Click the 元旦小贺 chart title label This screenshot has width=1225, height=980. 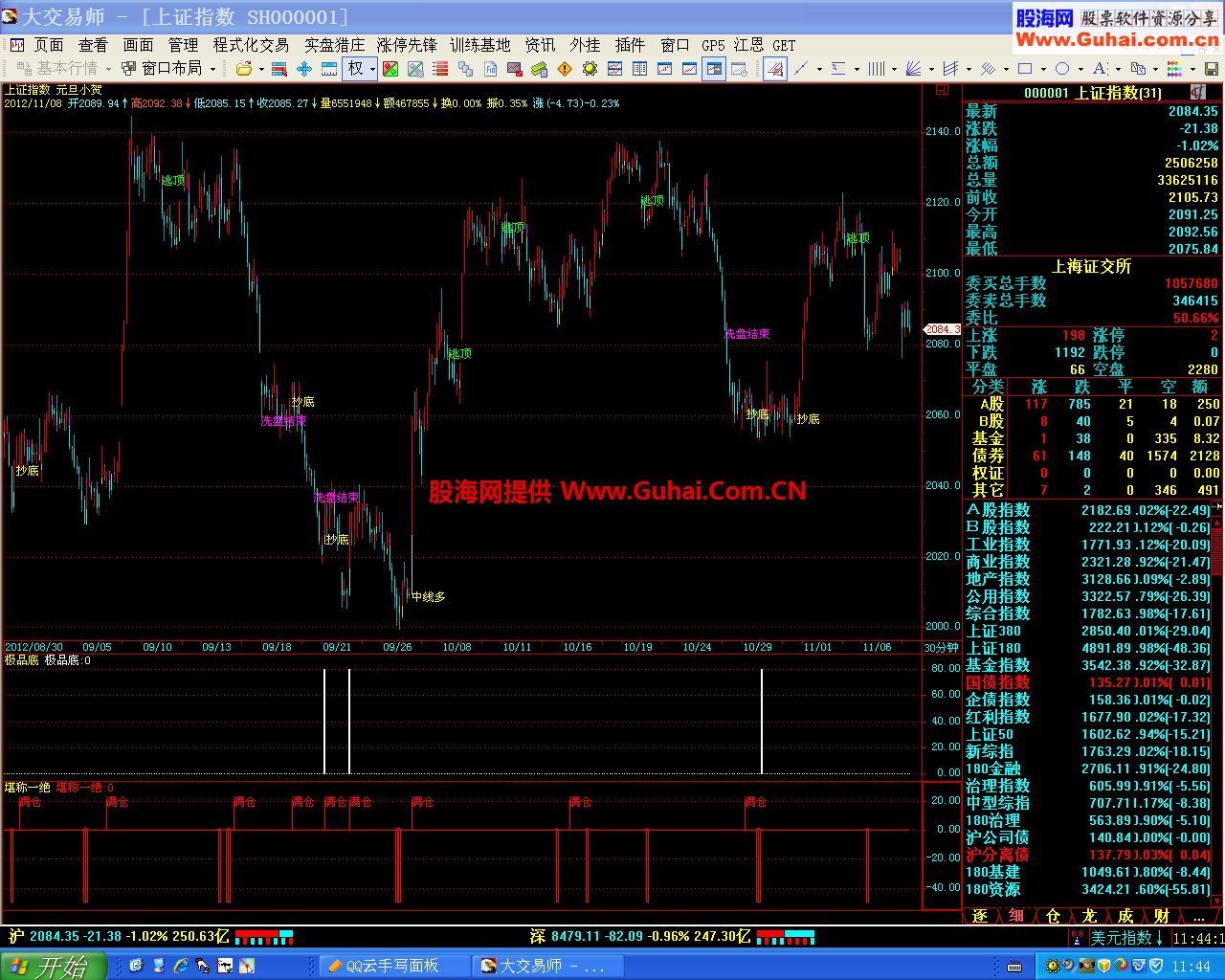[78, 90]
